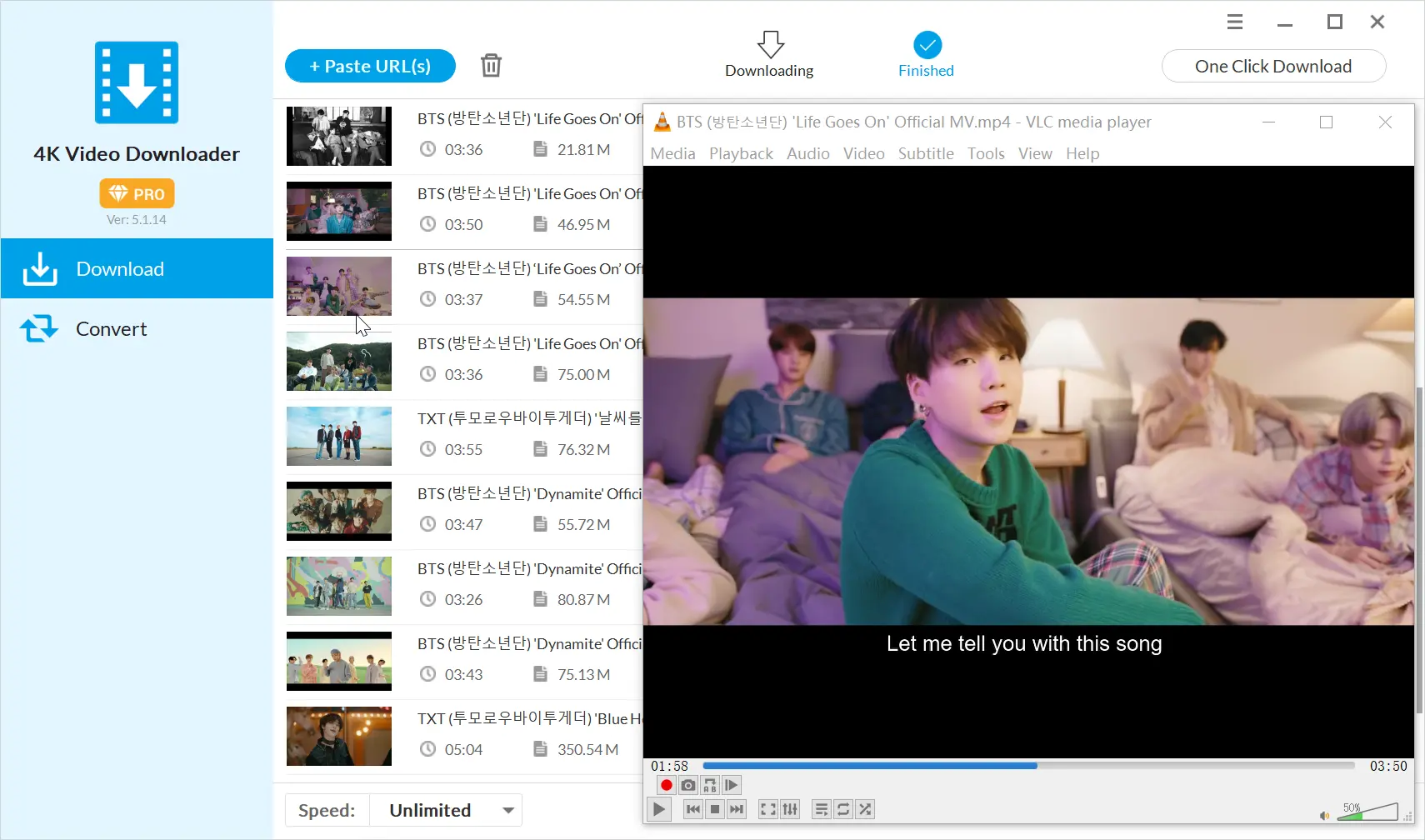1425x840 pixels.
Task: Click the title of the 55.72 M Dynamite video
Action: coord(530,493)
